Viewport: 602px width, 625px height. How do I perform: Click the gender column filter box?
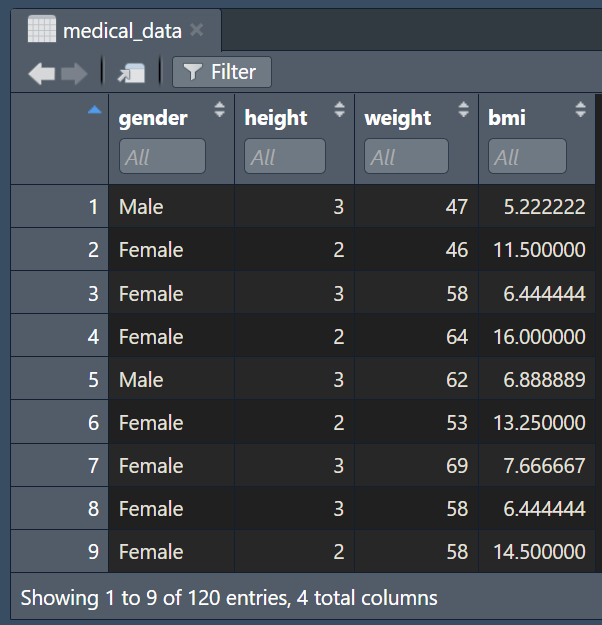(162, 156)
